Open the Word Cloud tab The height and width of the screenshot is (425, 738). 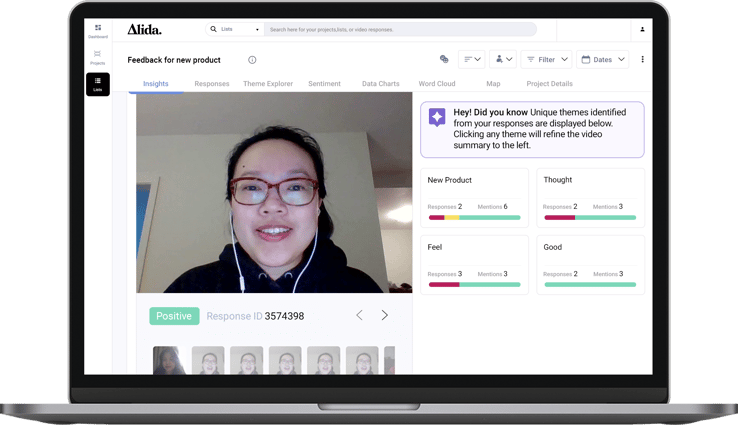(x=437, y=84)
